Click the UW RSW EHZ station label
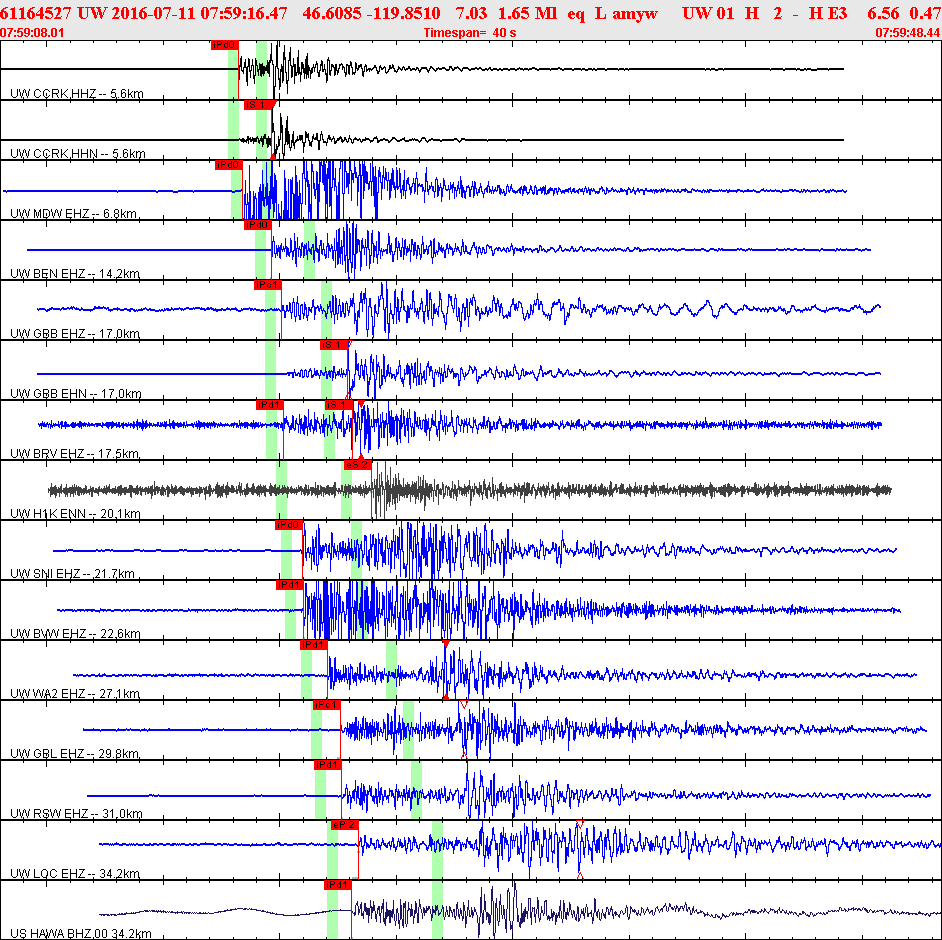This screenshot has height=940, width=942. [76, 814]
